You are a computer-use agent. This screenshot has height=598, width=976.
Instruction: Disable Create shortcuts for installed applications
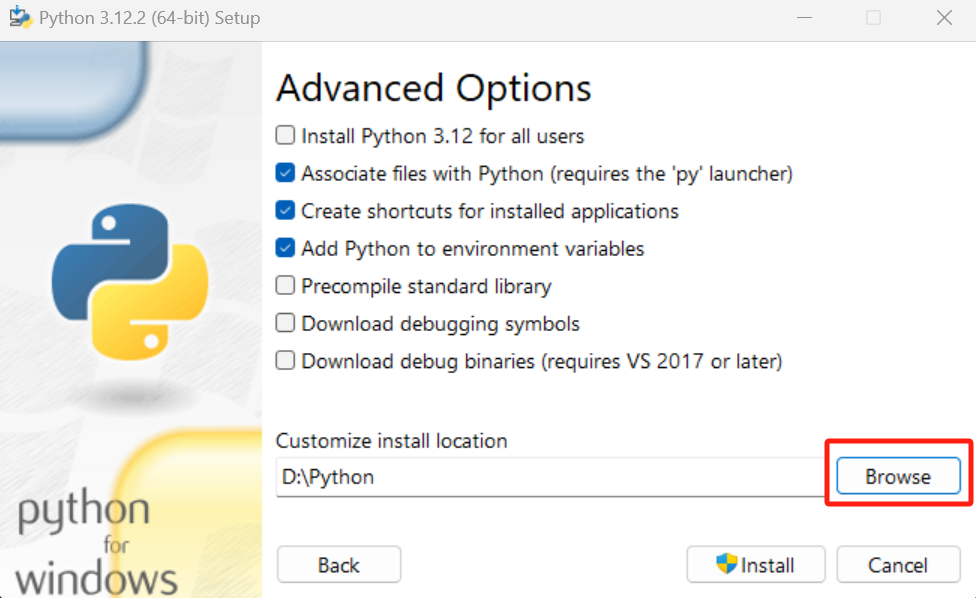tap(286, 211)
